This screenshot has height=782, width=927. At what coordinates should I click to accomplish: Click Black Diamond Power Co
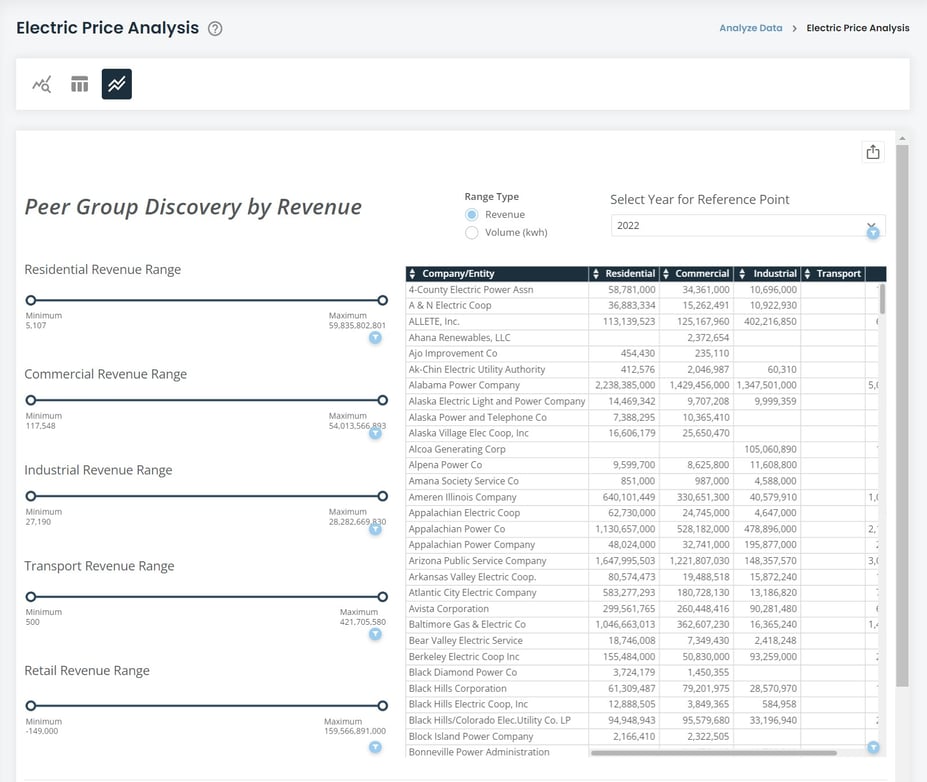pyautogui.click(x=463, y=673)
